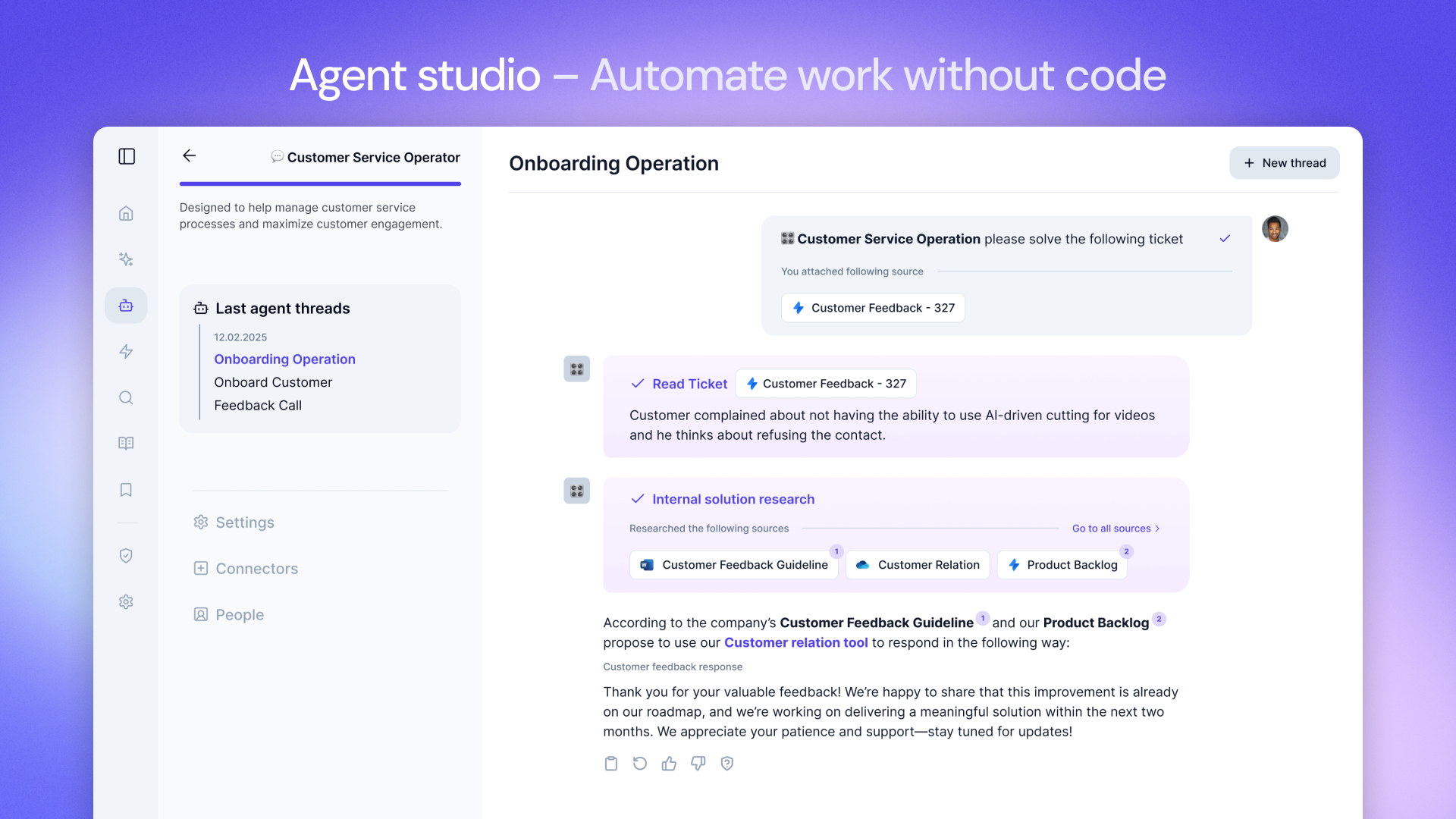Click the New thread button

point(1284,163)
